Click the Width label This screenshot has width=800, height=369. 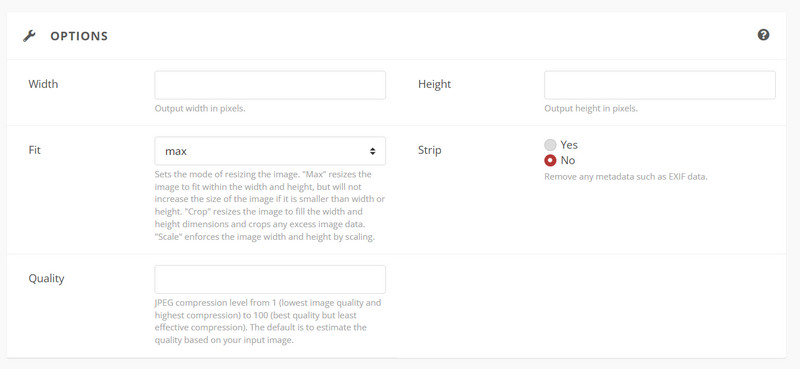point(43,84)
